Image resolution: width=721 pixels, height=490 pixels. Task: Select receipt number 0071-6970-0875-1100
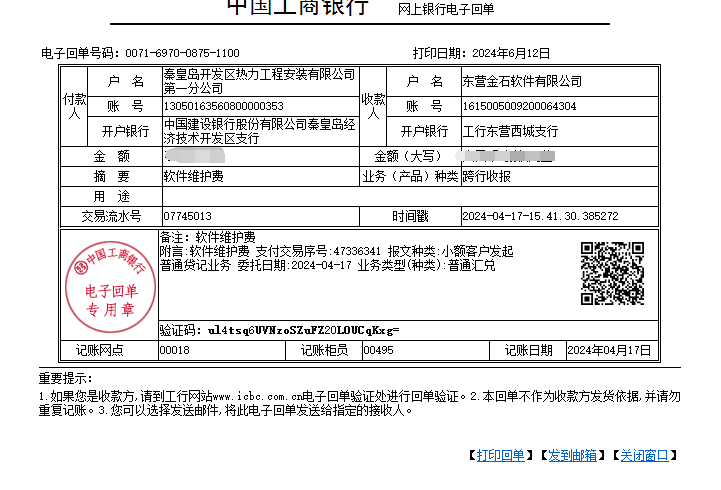click(183, 53)
